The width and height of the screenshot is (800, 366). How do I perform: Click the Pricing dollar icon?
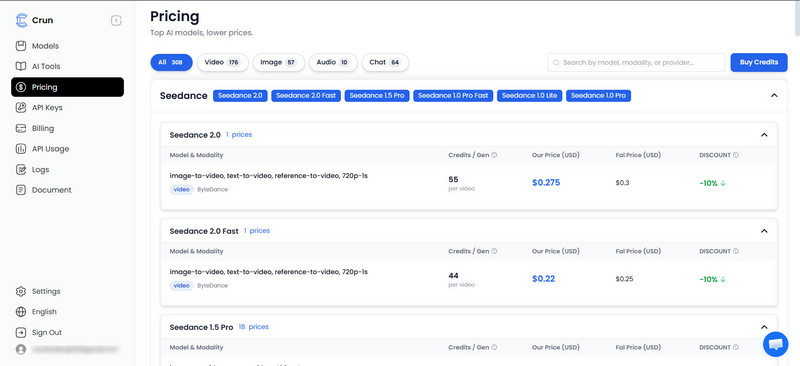click(x=20, y=87)
